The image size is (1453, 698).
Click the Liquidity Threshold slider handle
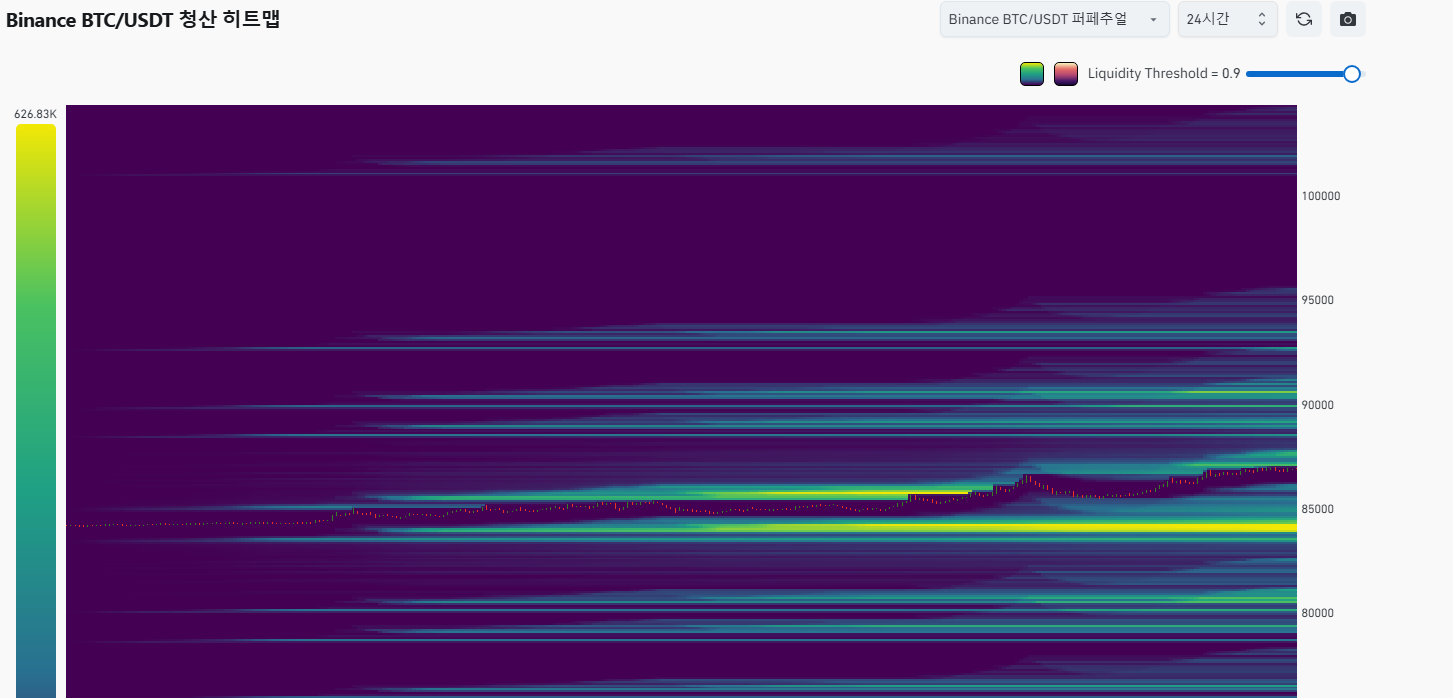point(1352,73)
